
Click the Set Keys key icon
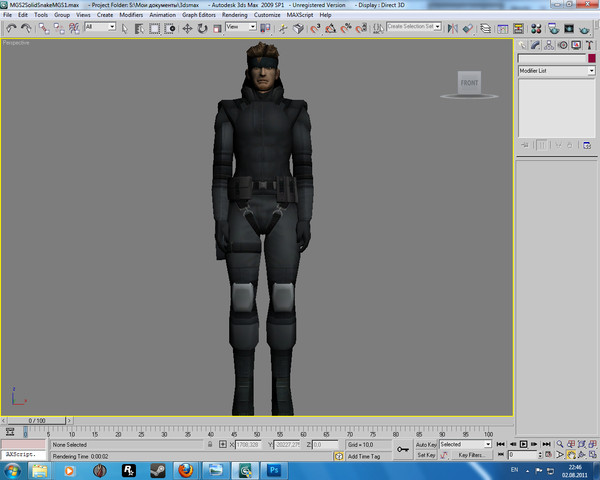402,449
